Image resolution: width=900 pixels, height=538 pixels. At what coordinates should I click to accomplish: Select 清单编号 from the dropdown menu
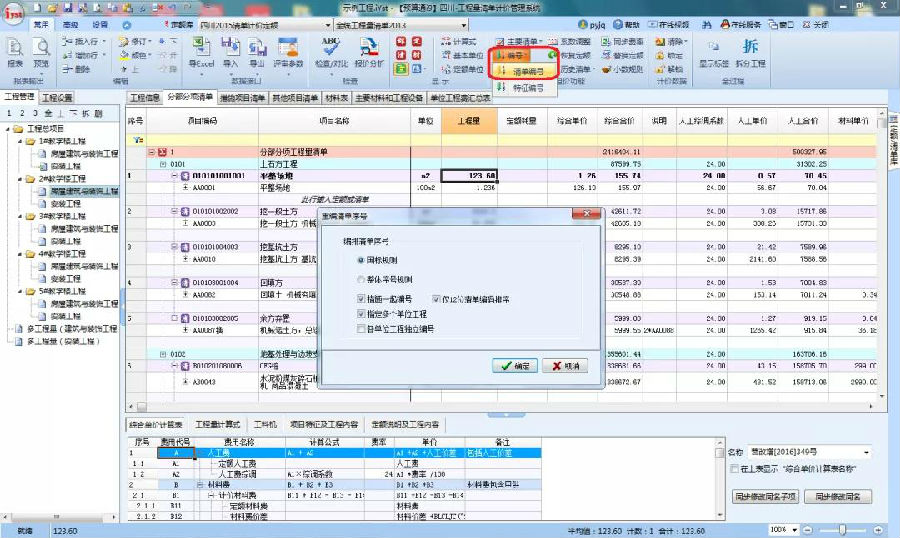[x=527, y=72]
